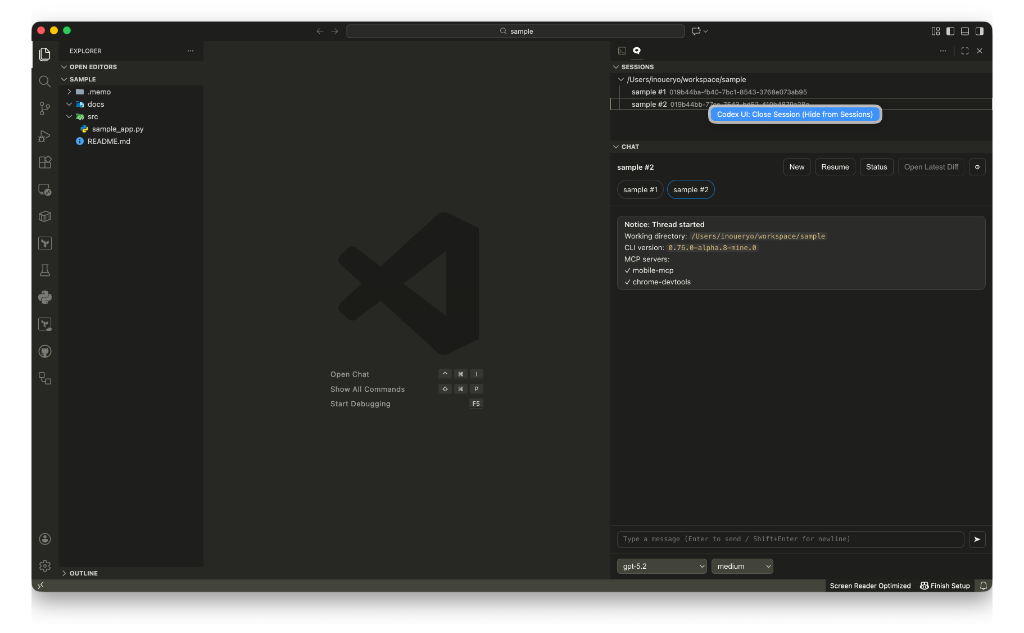
Task: Select Close Session context menu item
Action: coord(795,114)
